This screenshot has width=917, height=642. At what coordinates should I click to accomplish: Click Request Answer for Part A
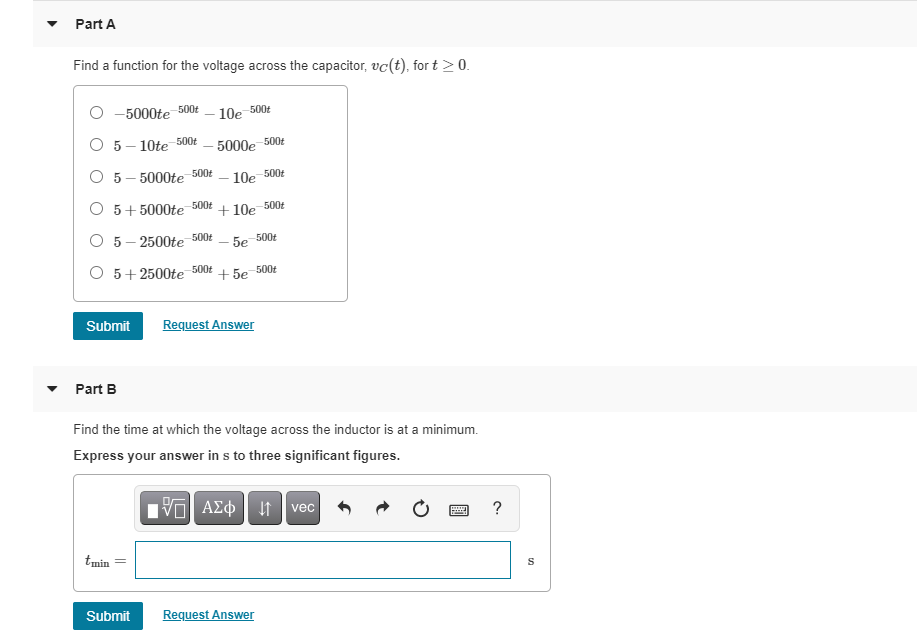point(208,324)
